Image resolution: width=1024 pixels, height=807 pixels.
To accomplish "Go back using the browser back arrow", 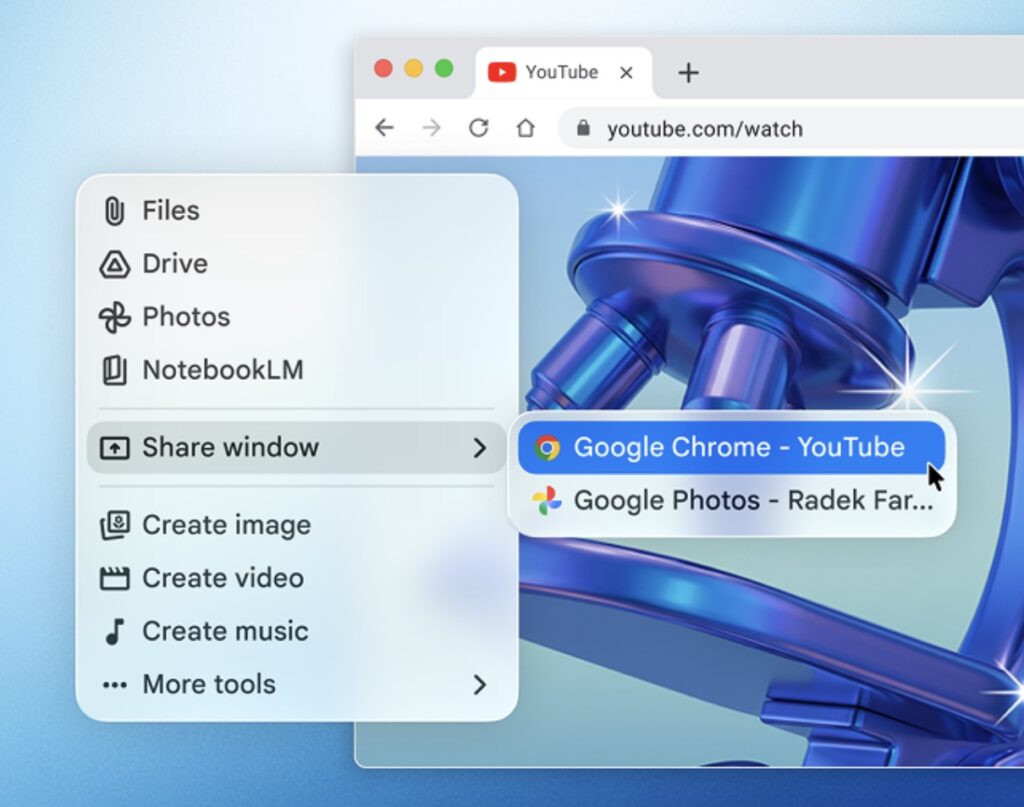I will coord(384,128).
